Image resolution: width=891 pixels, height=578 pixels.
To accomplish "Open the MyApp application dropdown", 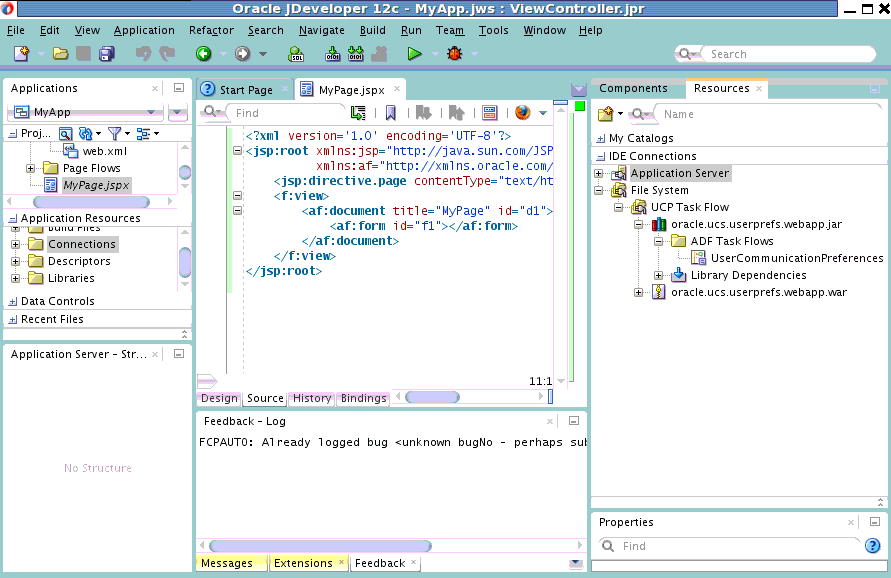I will pos(151,112).
